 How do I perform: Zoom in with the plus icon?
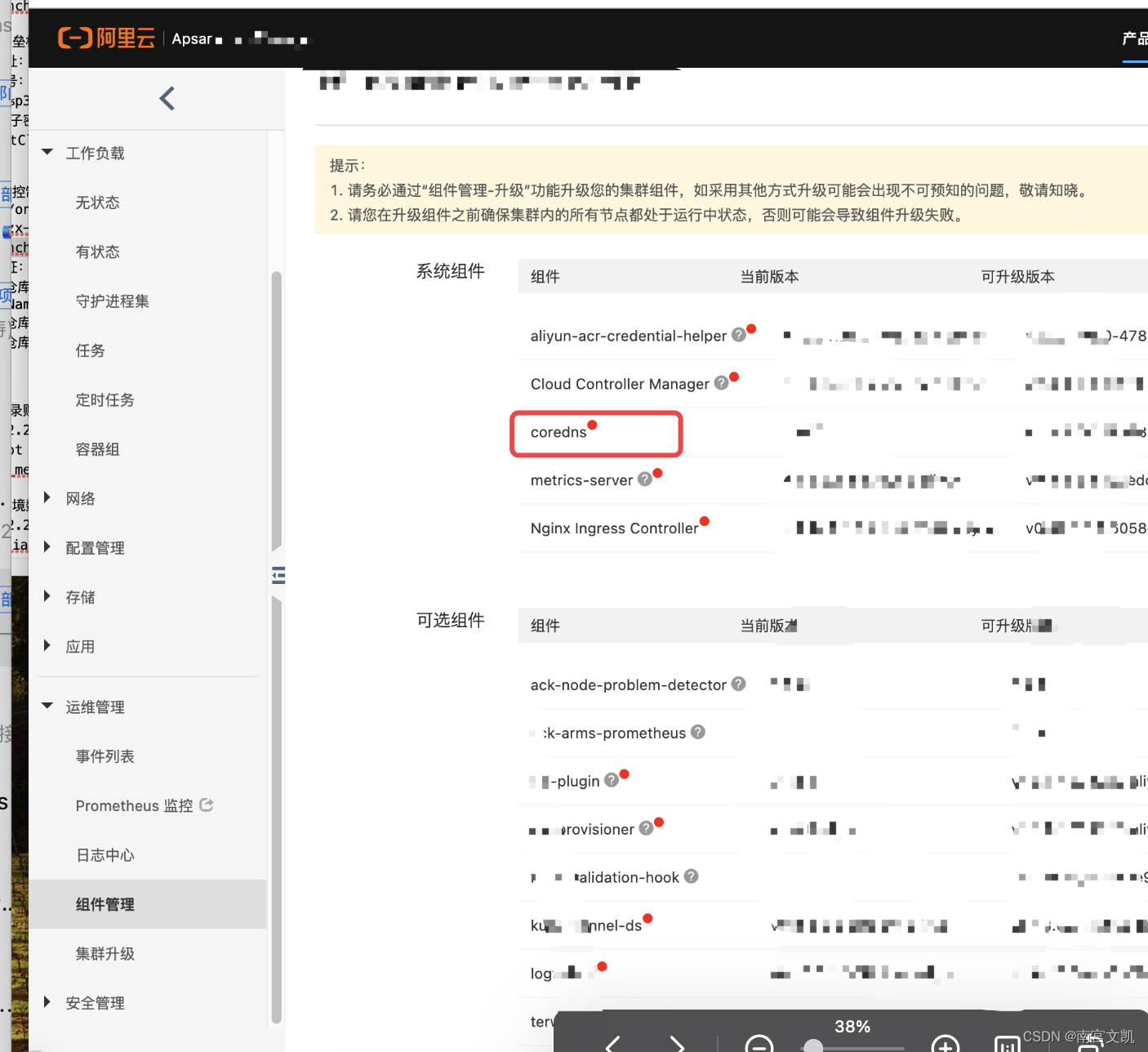click(946, 1045)
